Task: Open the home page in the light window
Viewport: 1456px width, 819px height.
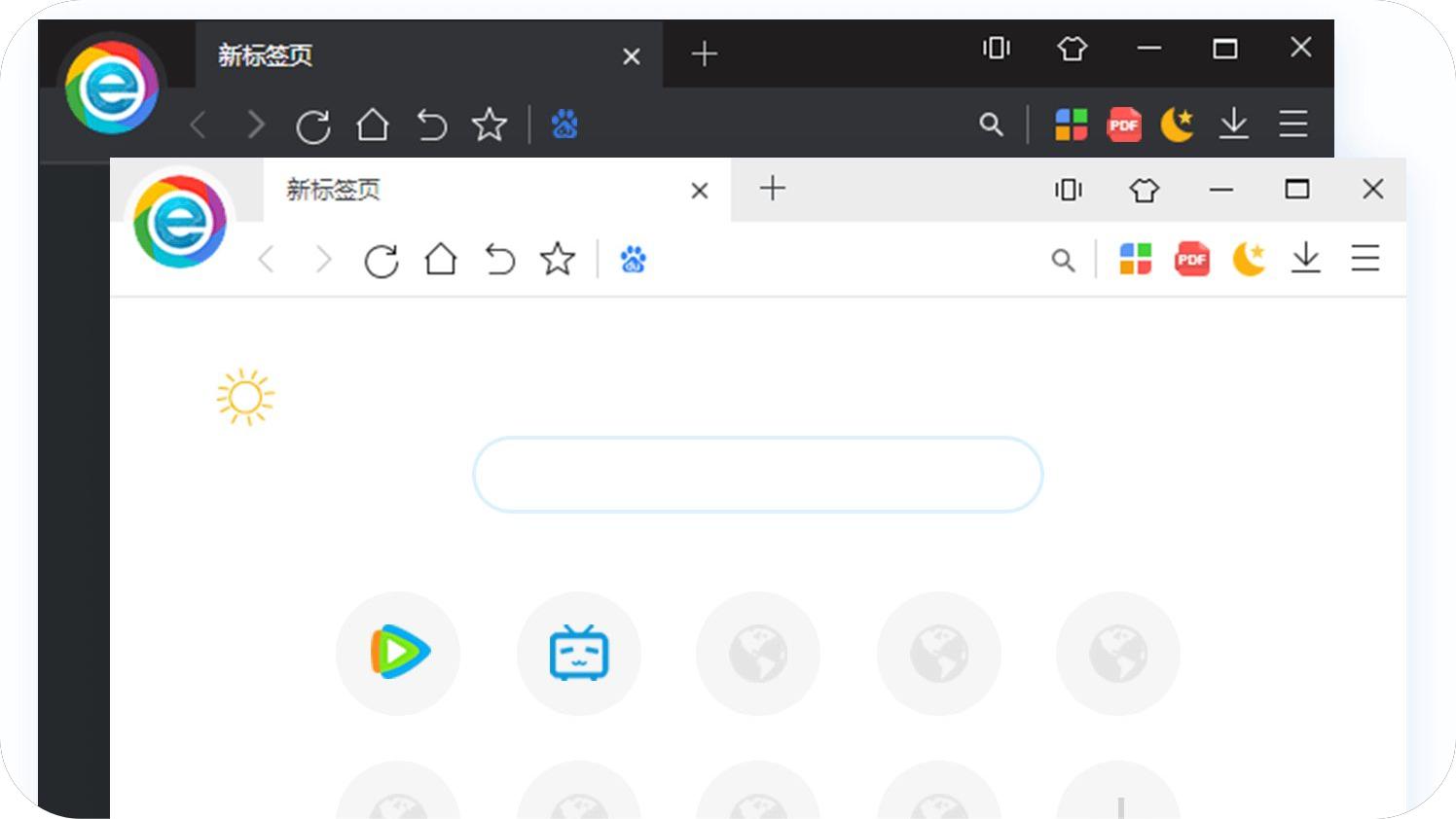Action: click(x=441, y=259)
